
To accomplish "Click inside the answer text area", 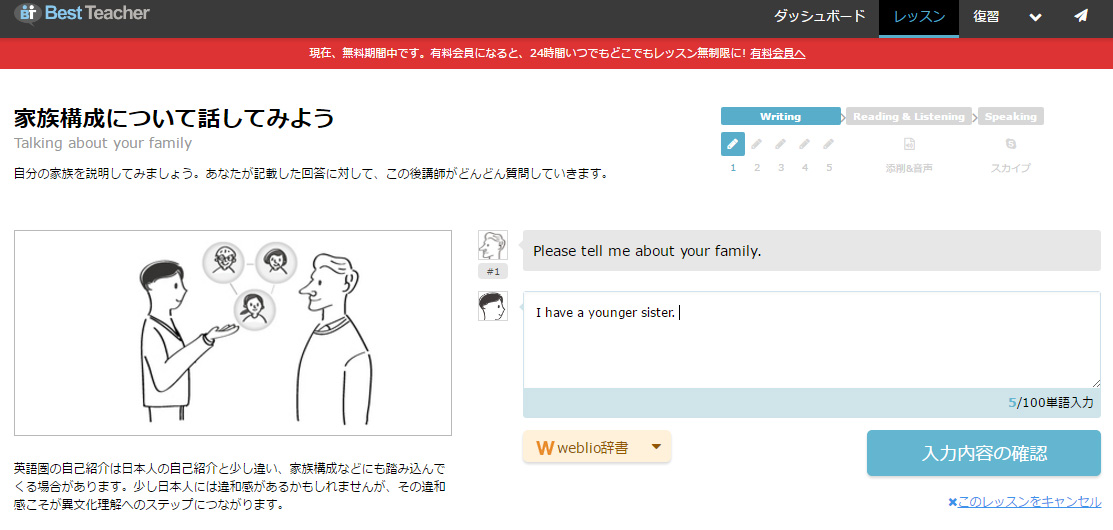I will pos(811,350).
